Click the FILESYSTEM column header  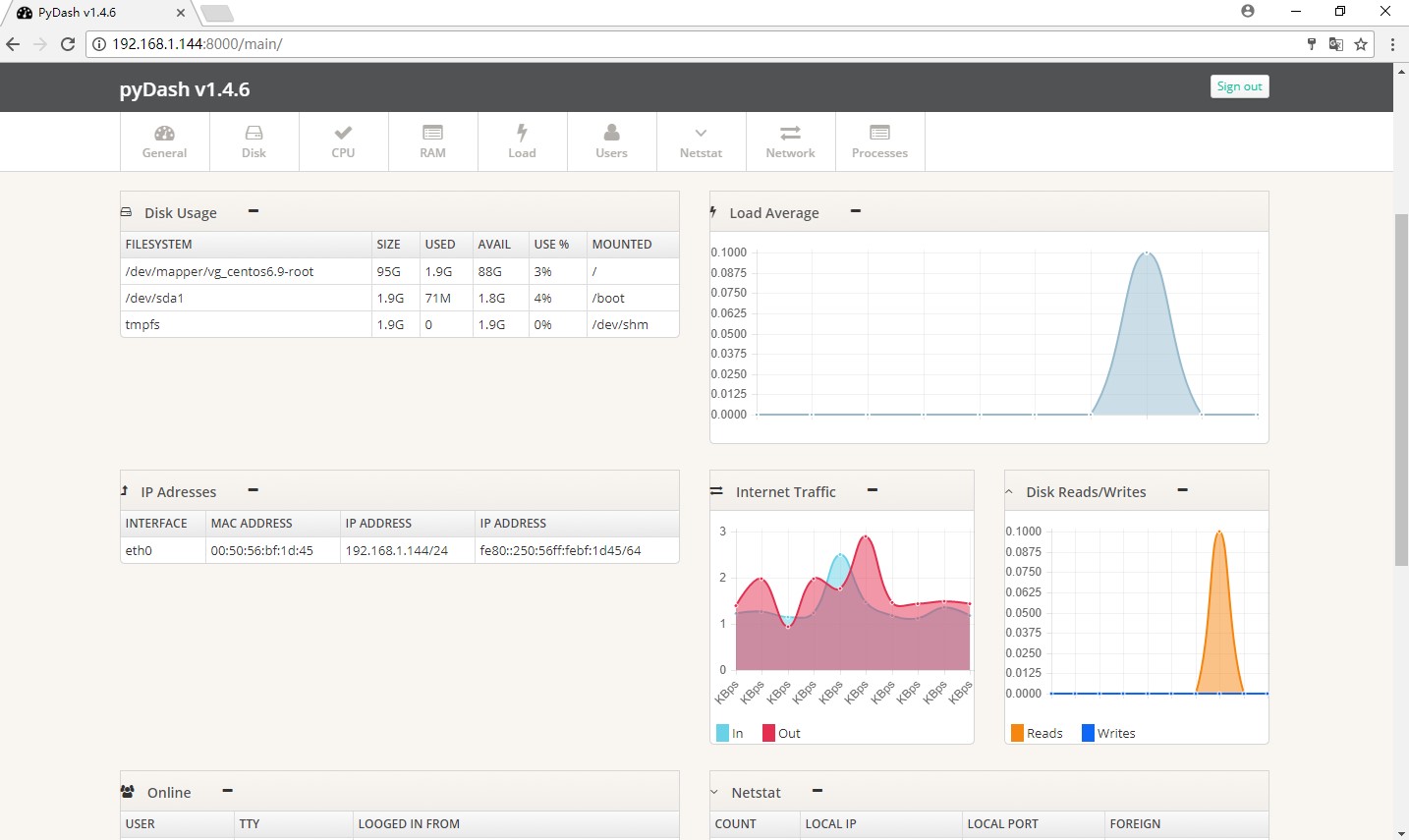tap(246, 244)
